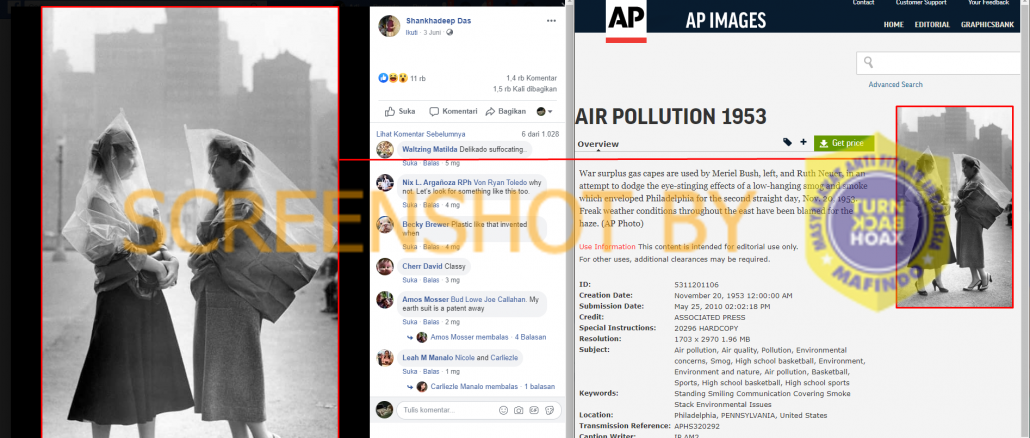Open Becky Brewer's avatar

[385, 225]
